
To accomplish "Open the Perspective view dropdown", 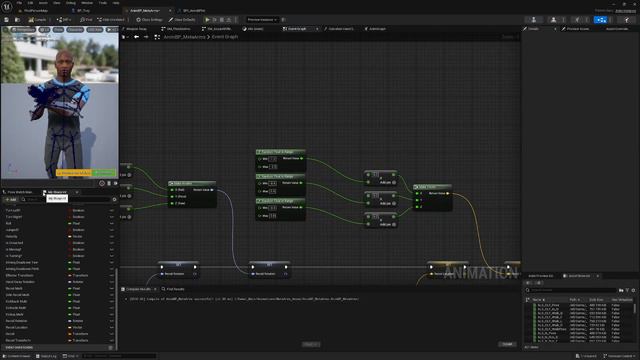I will click(x=24, y=30).
